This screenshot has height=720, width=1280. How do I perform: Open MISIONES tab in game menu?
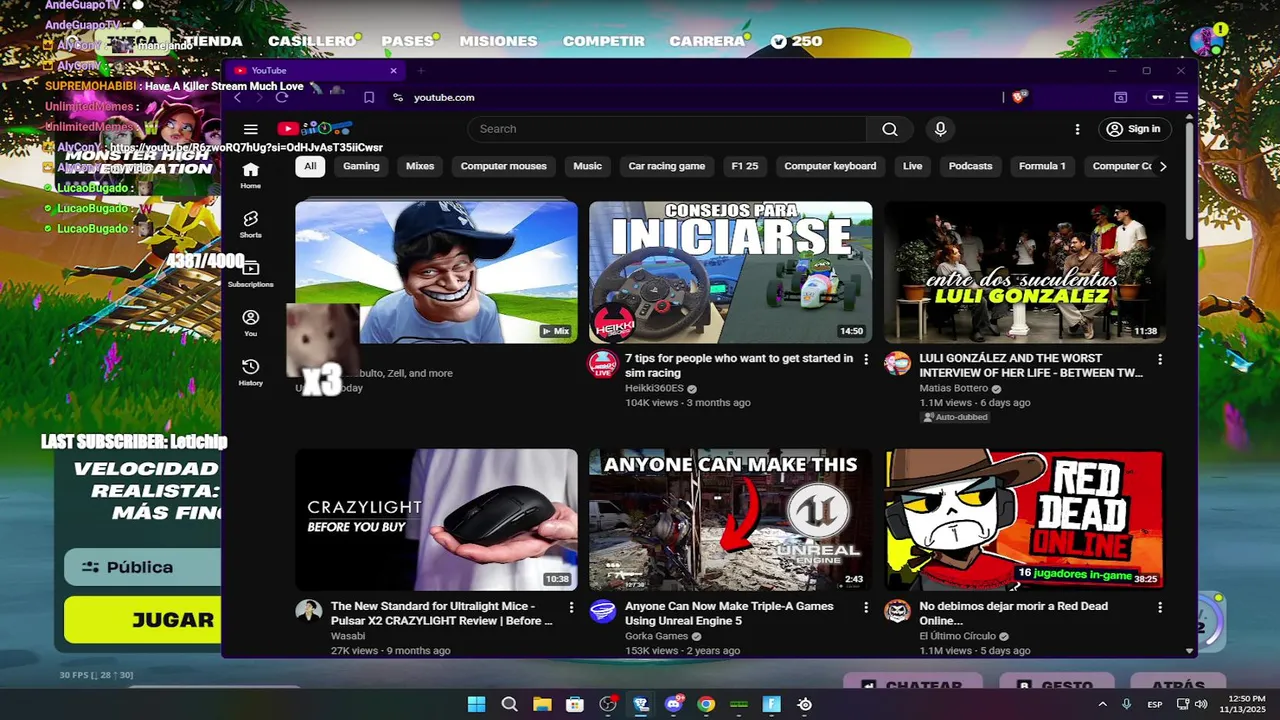pos(498,41)
